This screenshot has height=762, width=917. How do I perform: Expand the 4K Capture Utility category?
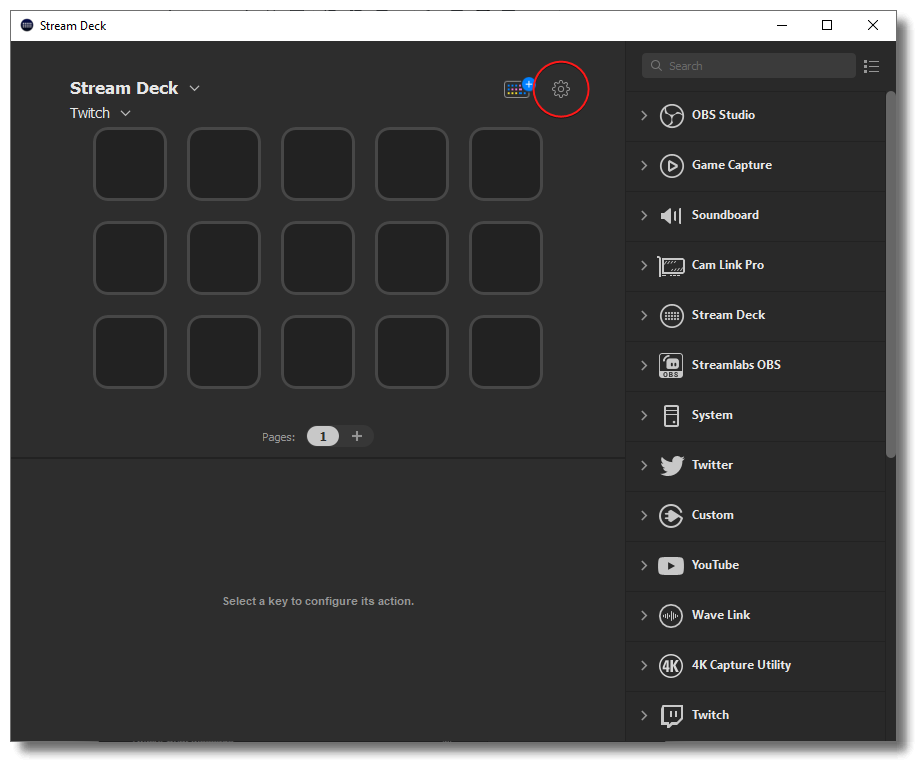[x=644, y=666]
